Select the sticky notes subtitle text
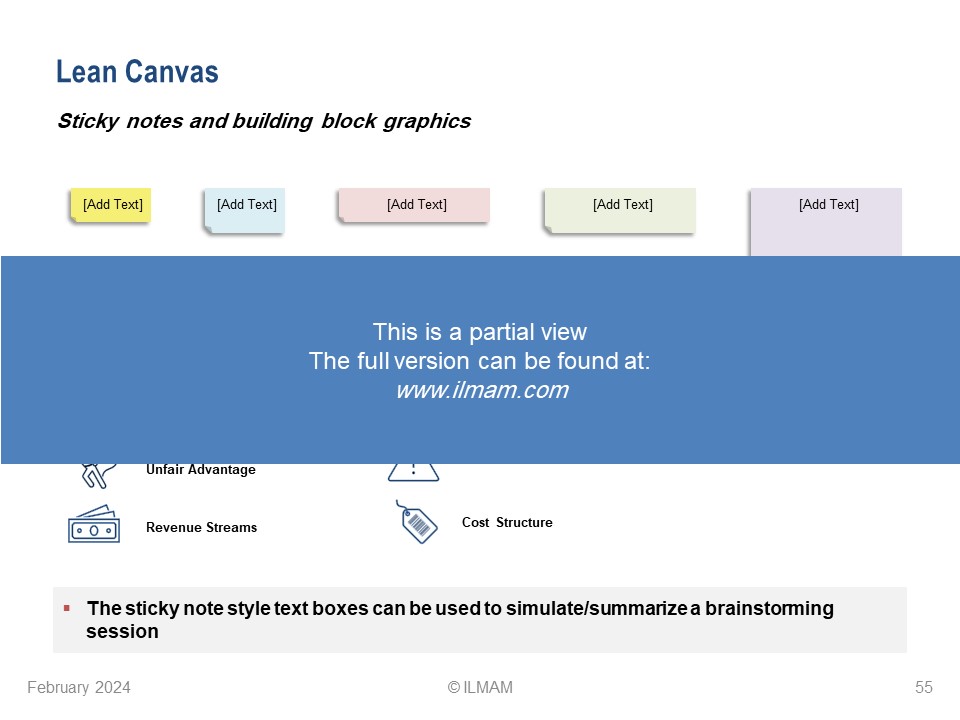 click(263, 122)
